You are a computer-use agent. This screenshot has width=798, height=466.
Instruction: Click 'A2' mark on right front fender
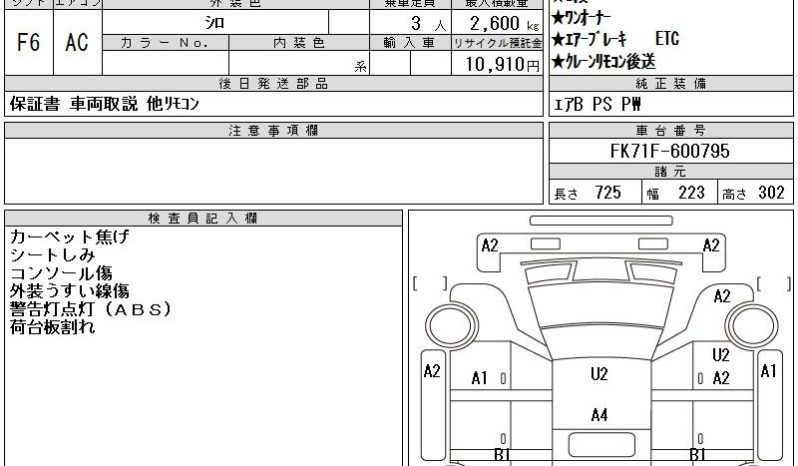pyautogui.click(x=722, y=296)
